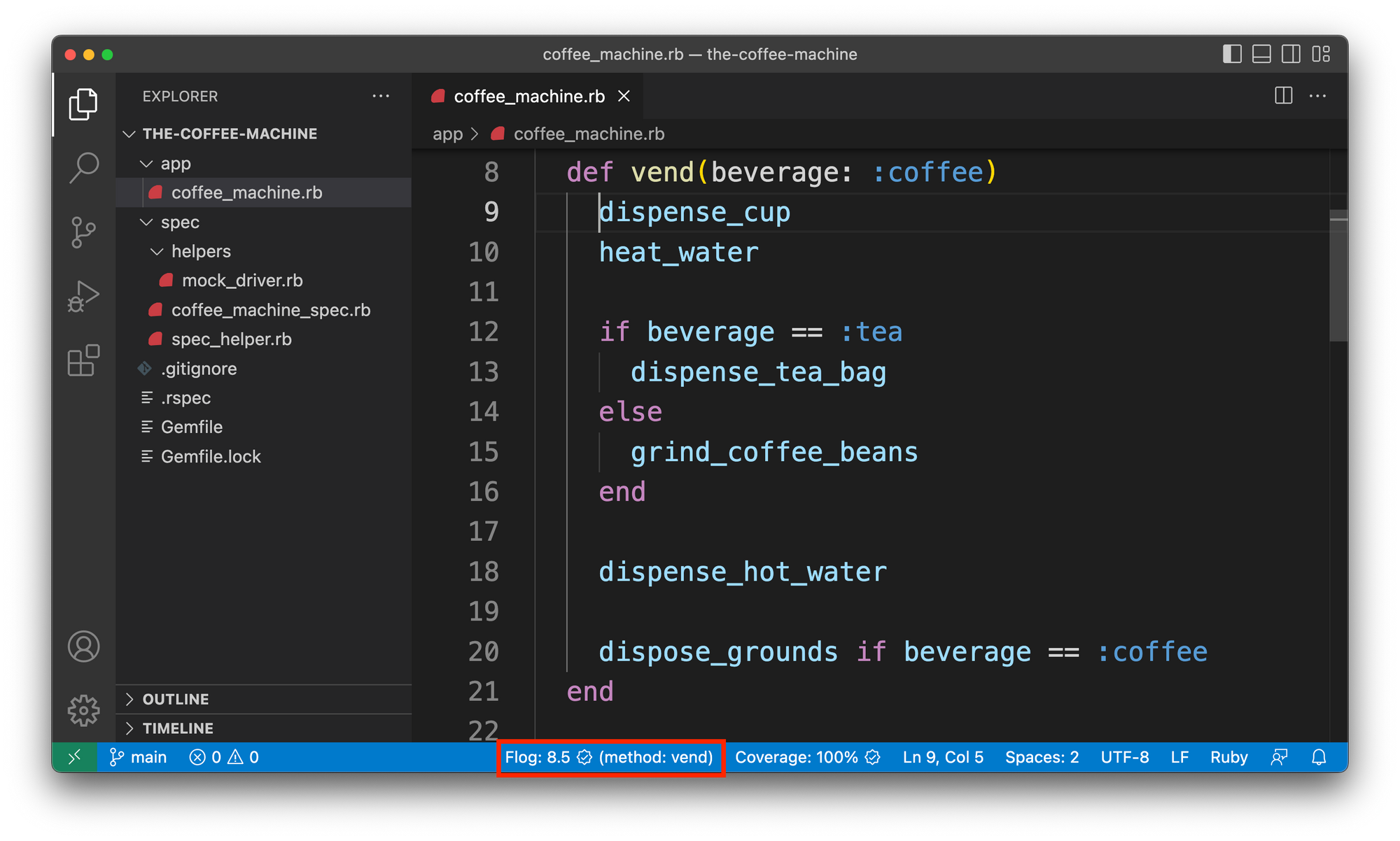
Task: Click the Accounts icon
Action: tap(84, 646)
